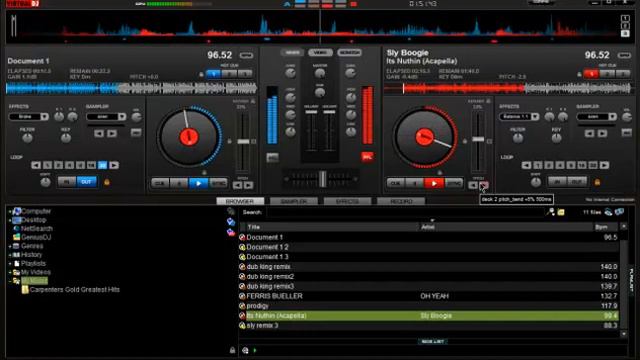This screenshot has width=640, height=360.
Task: Set loop IN point on right deck
Action: tap(557, 182)
